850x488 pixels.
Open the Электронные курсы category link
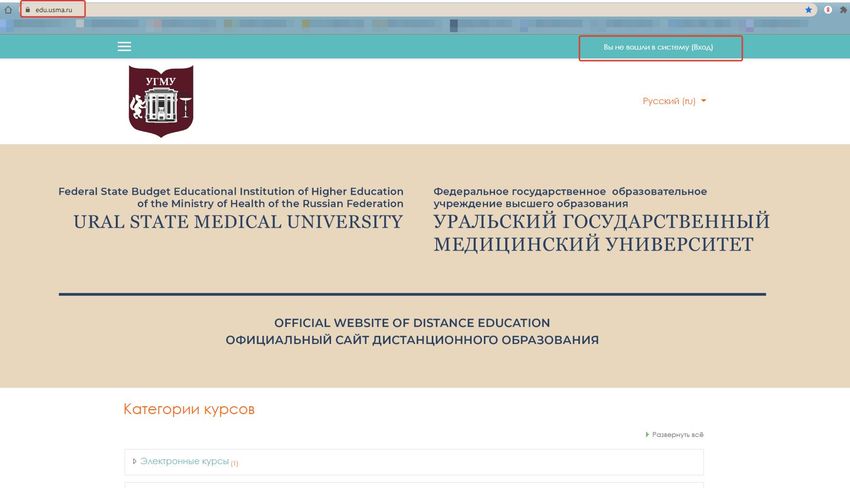click(184, 461)
